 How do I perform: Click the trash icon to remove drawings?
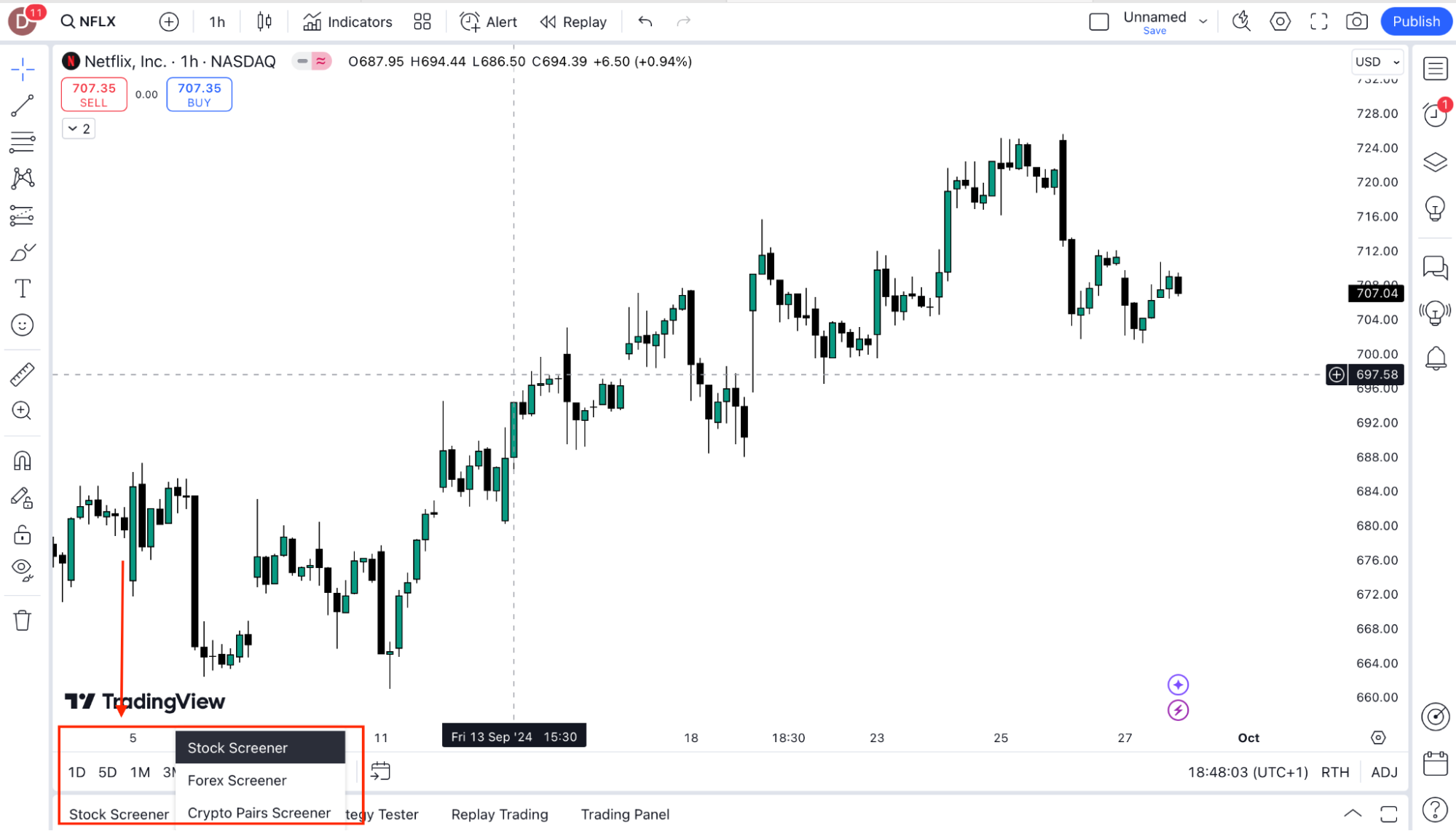tap(23, 621)
